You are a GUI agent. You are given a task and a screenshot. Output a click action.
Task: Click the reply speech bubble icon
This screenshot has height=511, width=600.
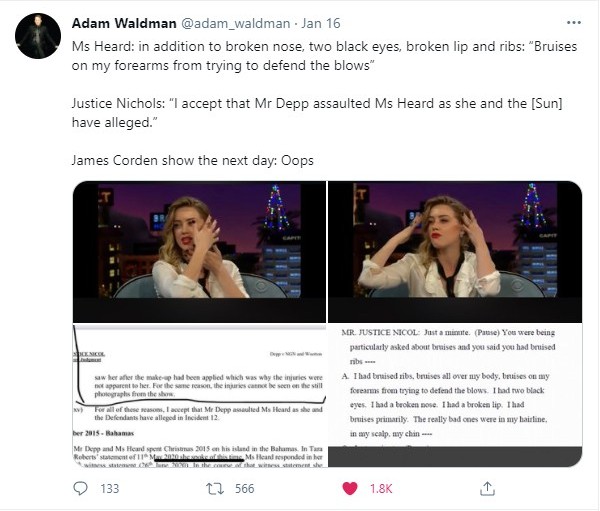80,488
